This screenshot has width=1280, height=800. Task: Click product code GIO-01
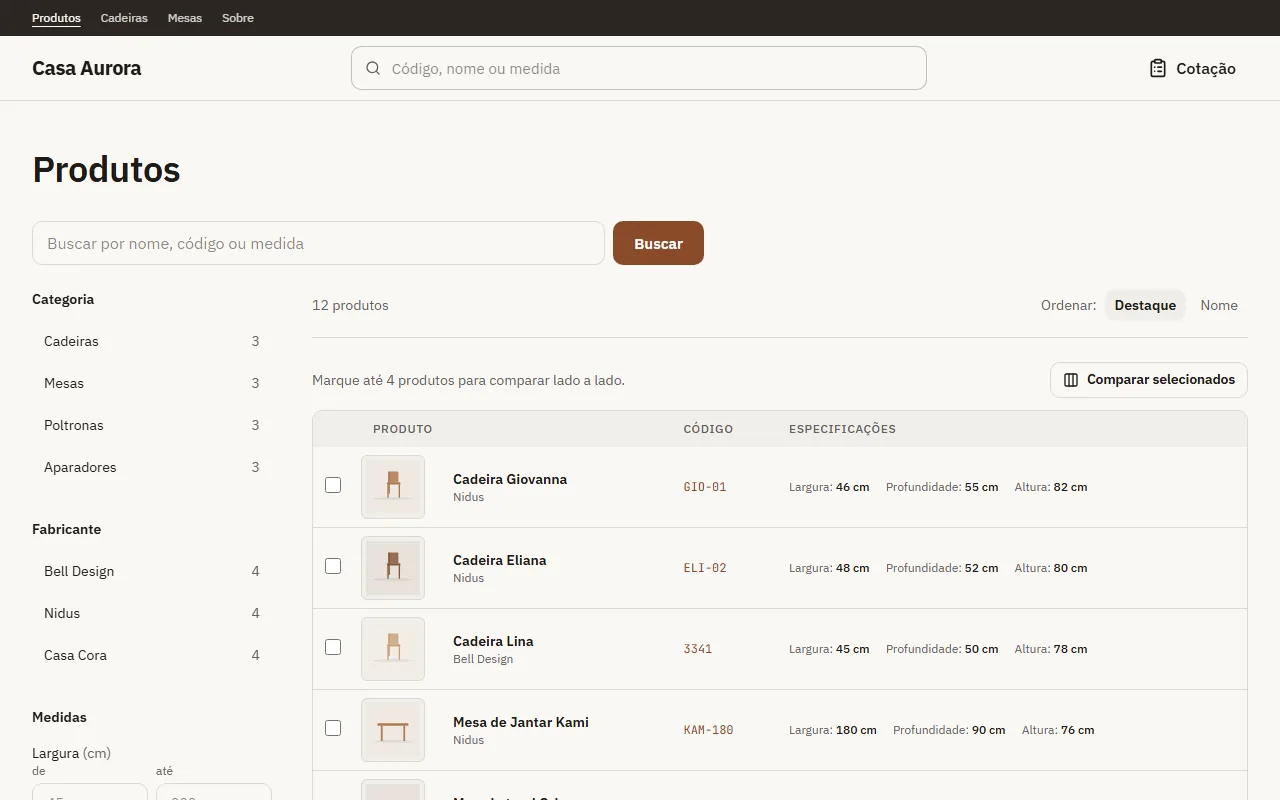pyautogui.click(x=705, y=487)
